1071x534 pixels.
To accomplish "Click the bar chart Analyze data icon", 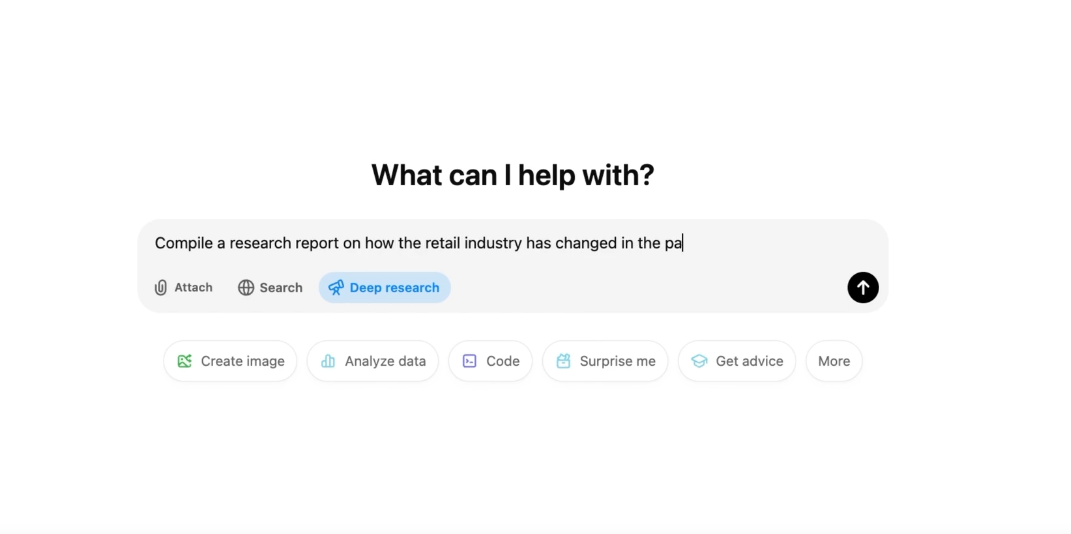I will tap(328, 361).
